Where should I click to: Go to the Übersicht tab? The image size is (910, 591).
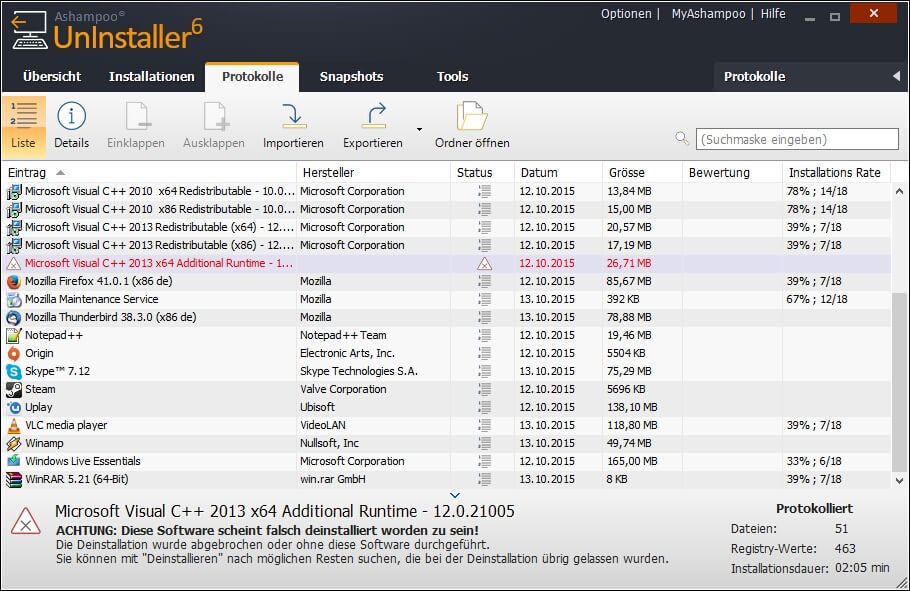tap(52, 77)
